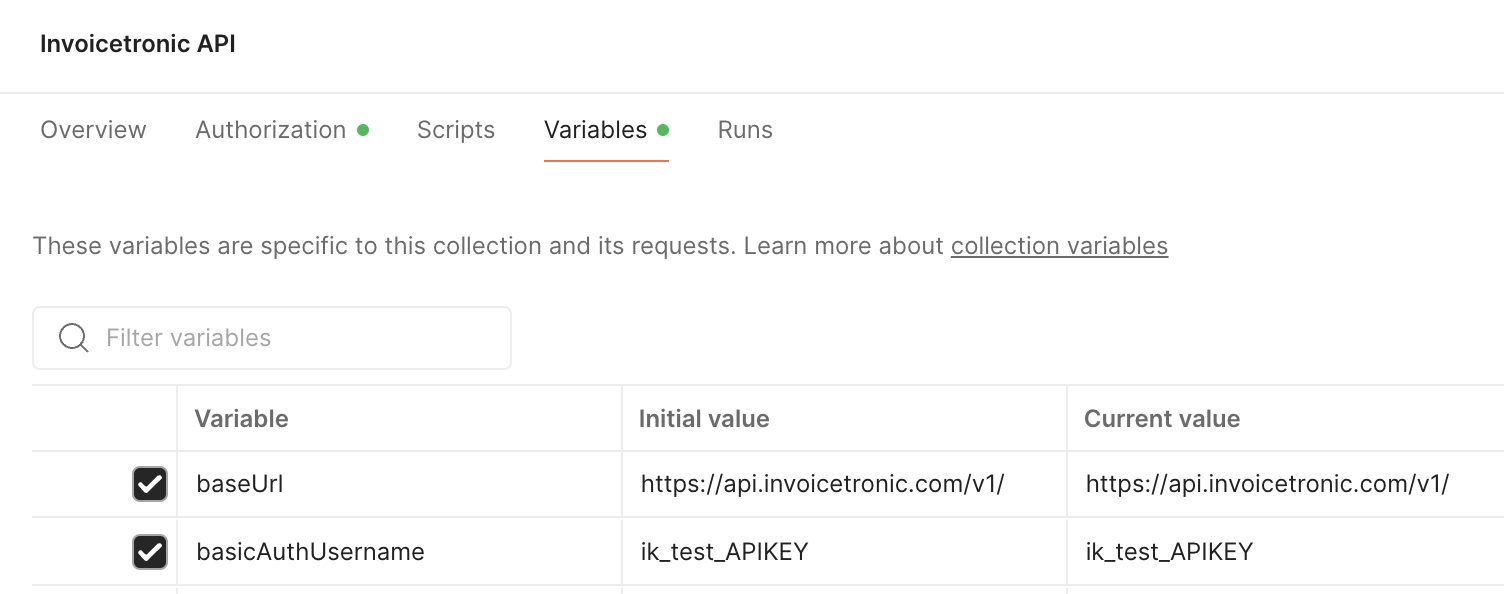The height and width of the screenshot is (594, 1504).
Task: Go to the Runs tab
Action: point(745,130)
